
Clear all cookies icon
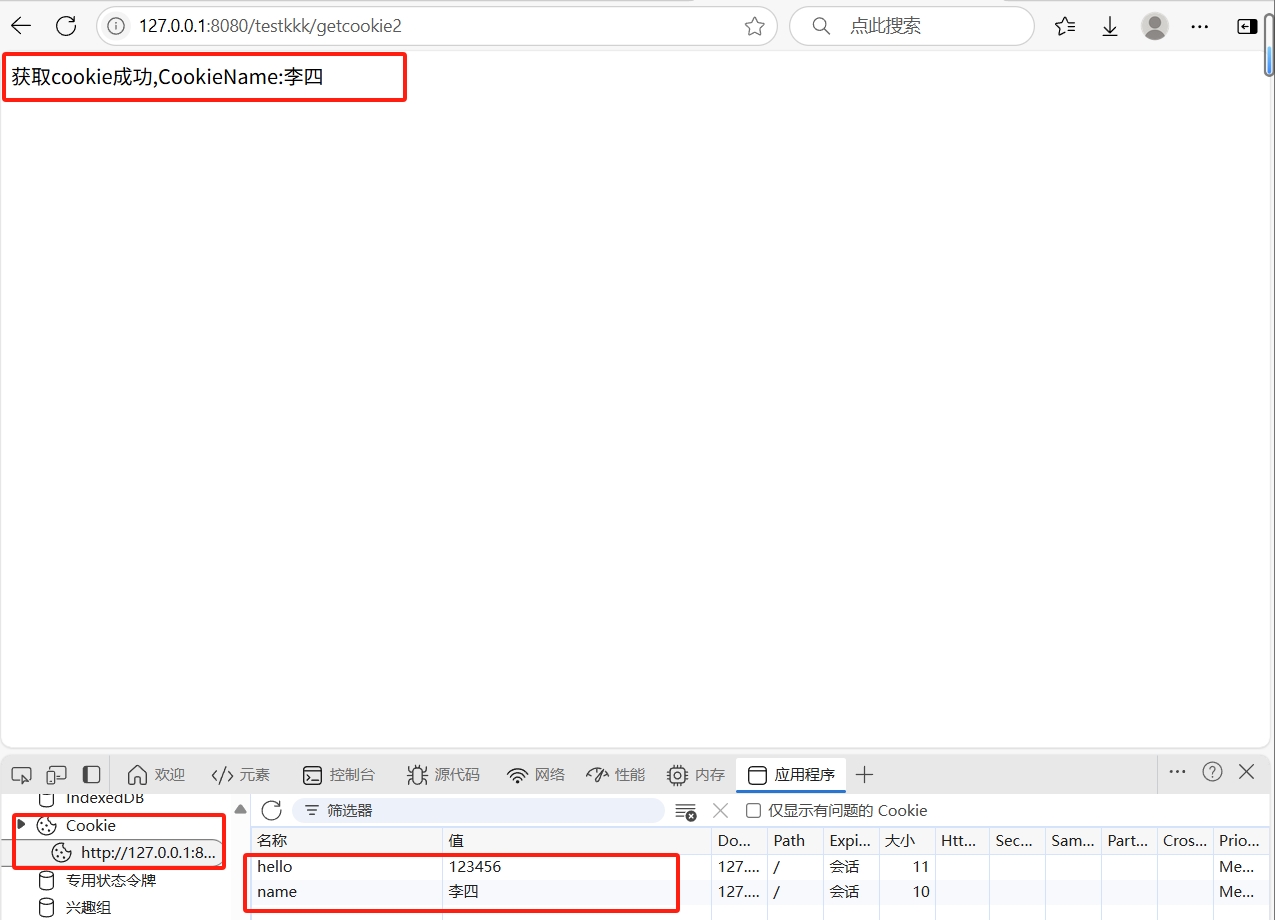(685, 811)
